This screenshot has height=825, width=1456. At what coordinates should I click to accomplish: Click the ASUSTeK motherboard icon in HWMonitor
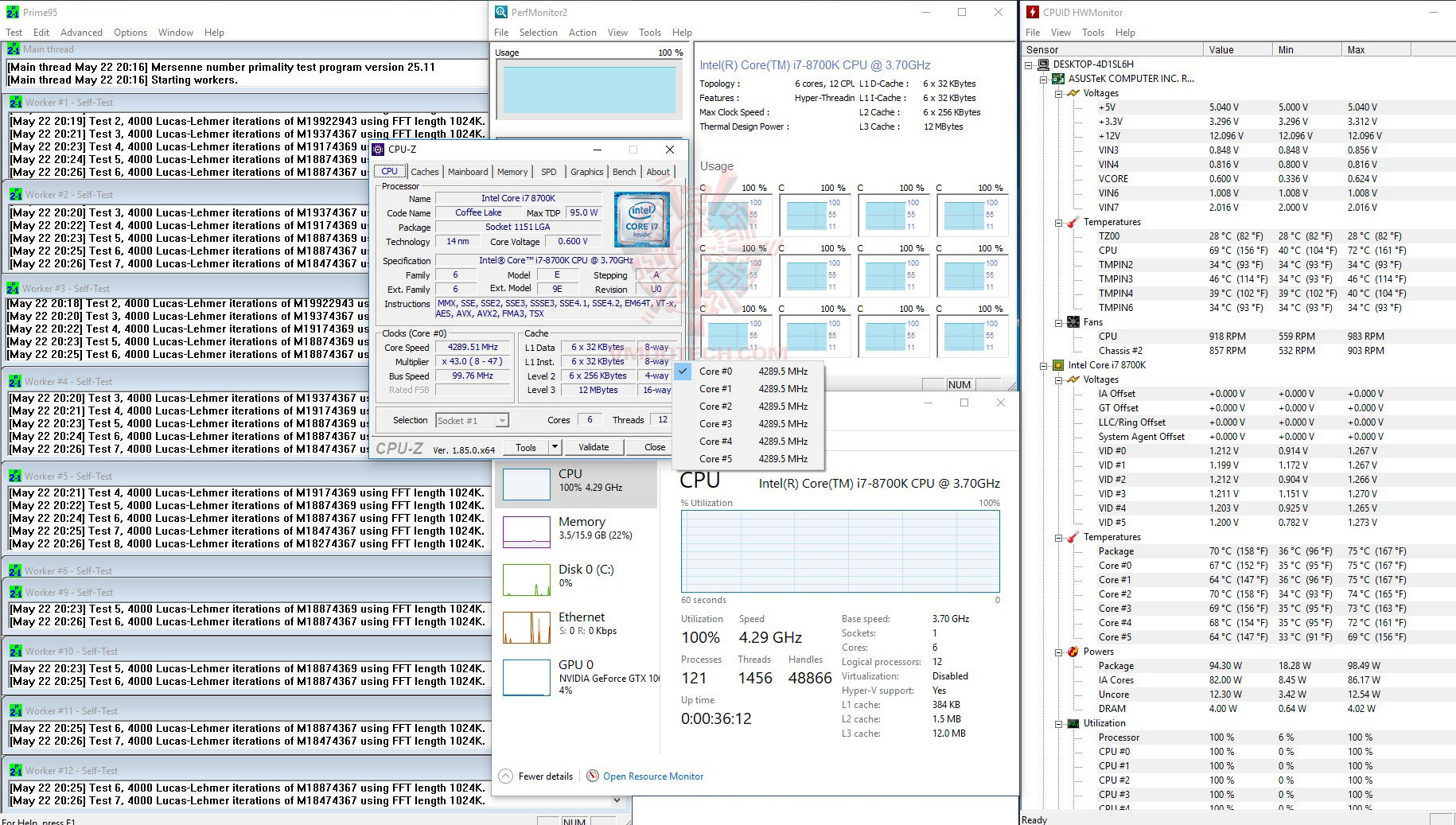click(1058, 79)
